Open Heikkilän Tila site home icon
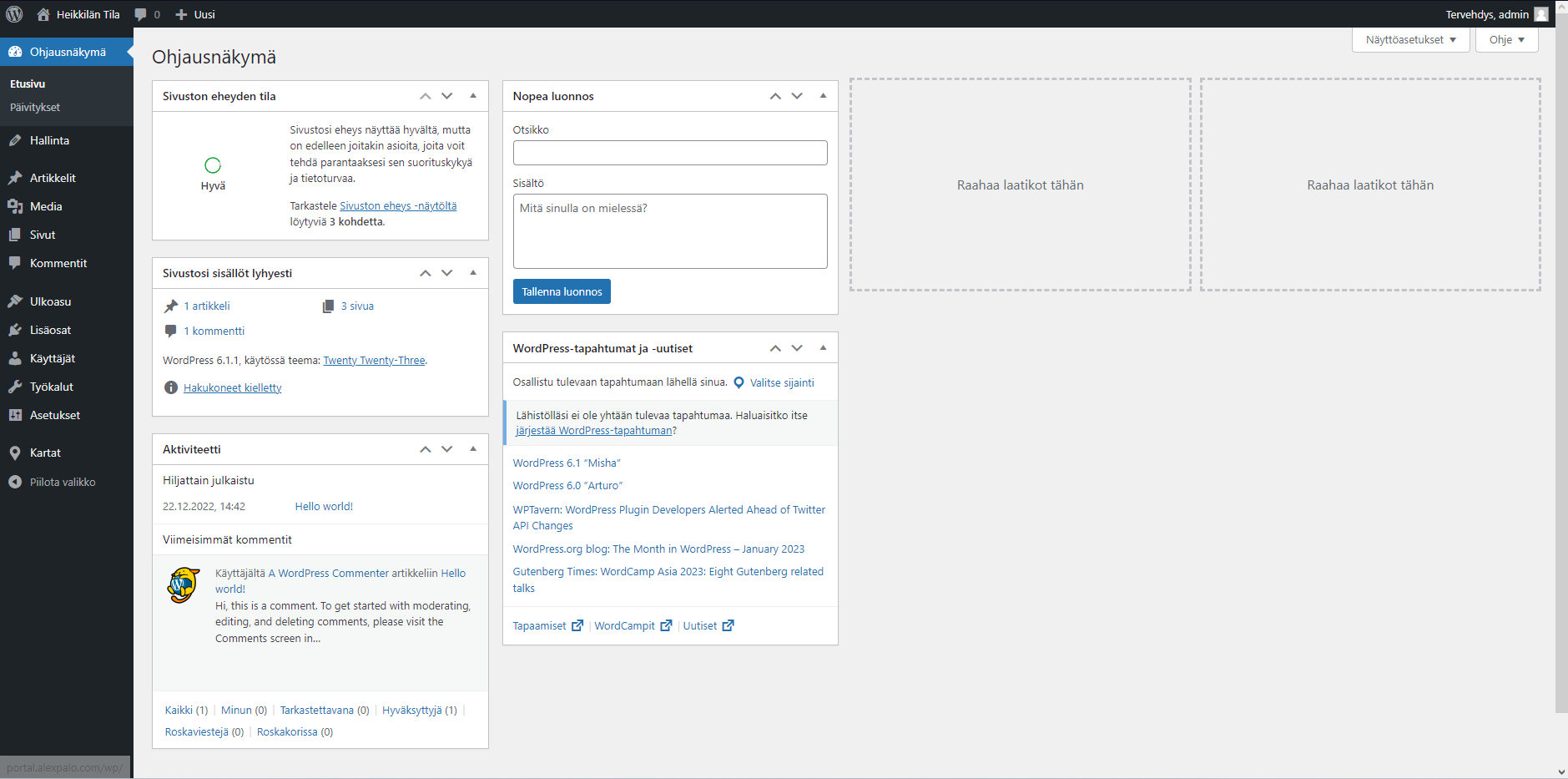Viewport: 1568px width, 779px height. click(x=43, y=14)
